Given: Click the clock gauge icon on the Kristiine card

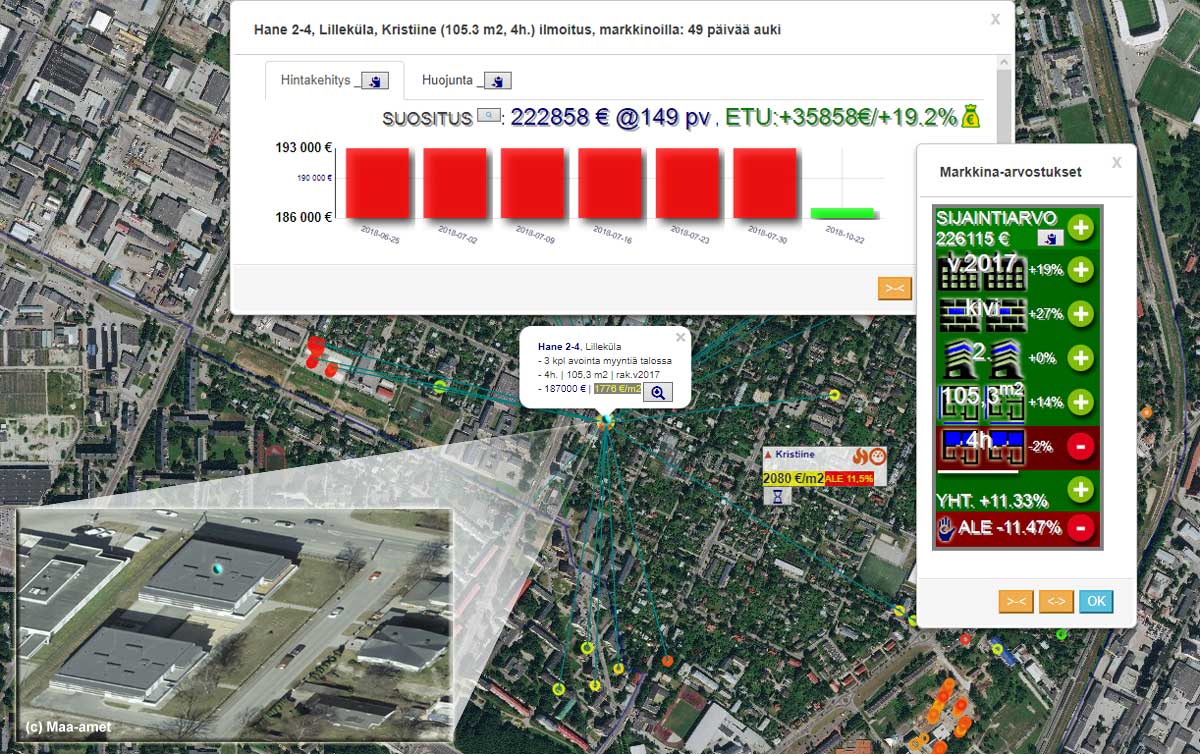Looking at the screenshot, I should [x=877, y=457].
